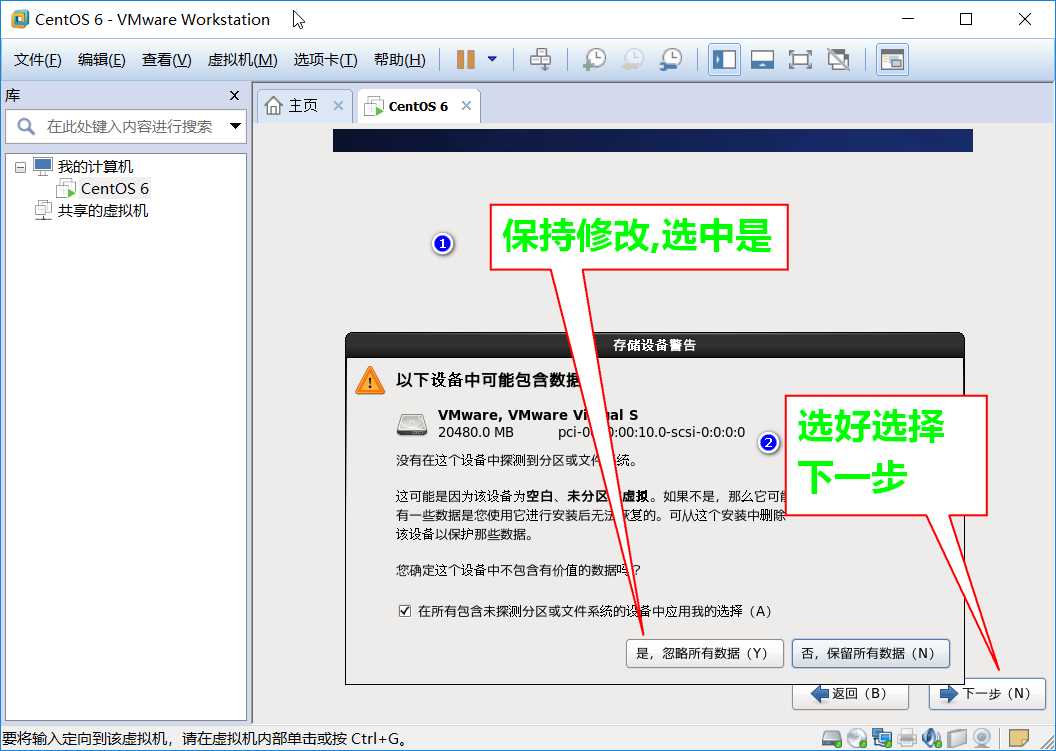Open the snapshot manager

[671, 59]
